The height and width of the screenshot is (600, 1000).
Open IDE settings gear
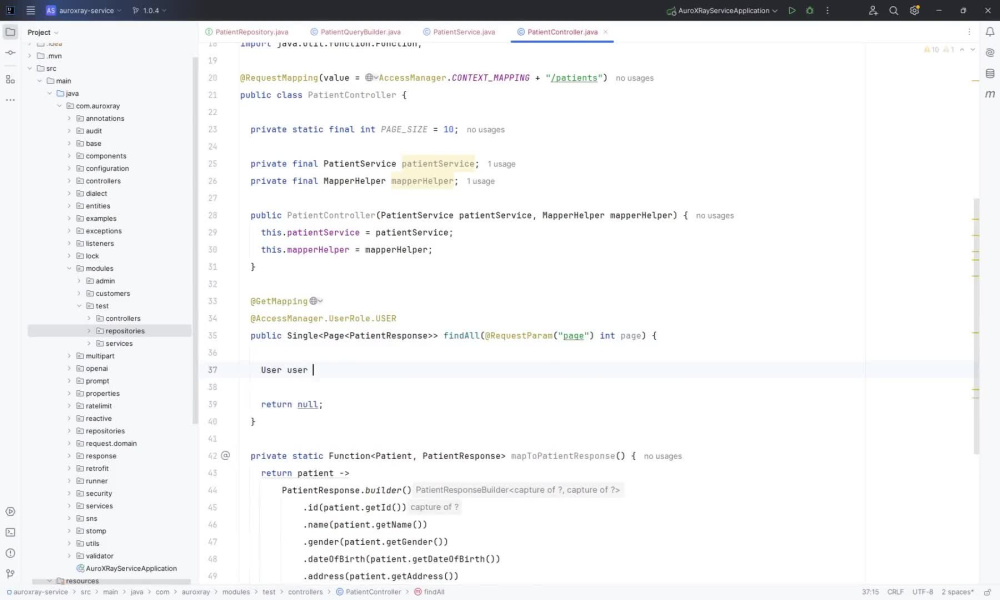[914, 10]
